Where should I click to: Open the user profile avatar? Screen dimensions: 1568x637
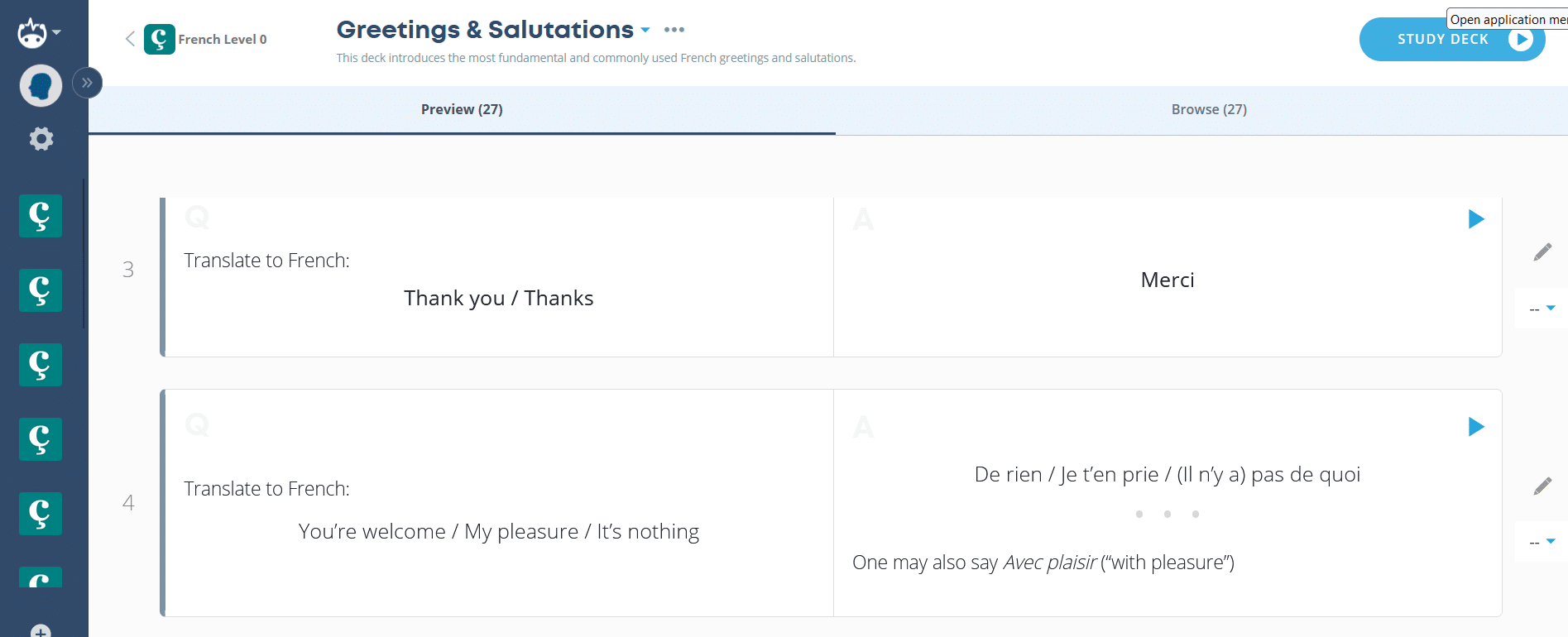click(41, 85)
